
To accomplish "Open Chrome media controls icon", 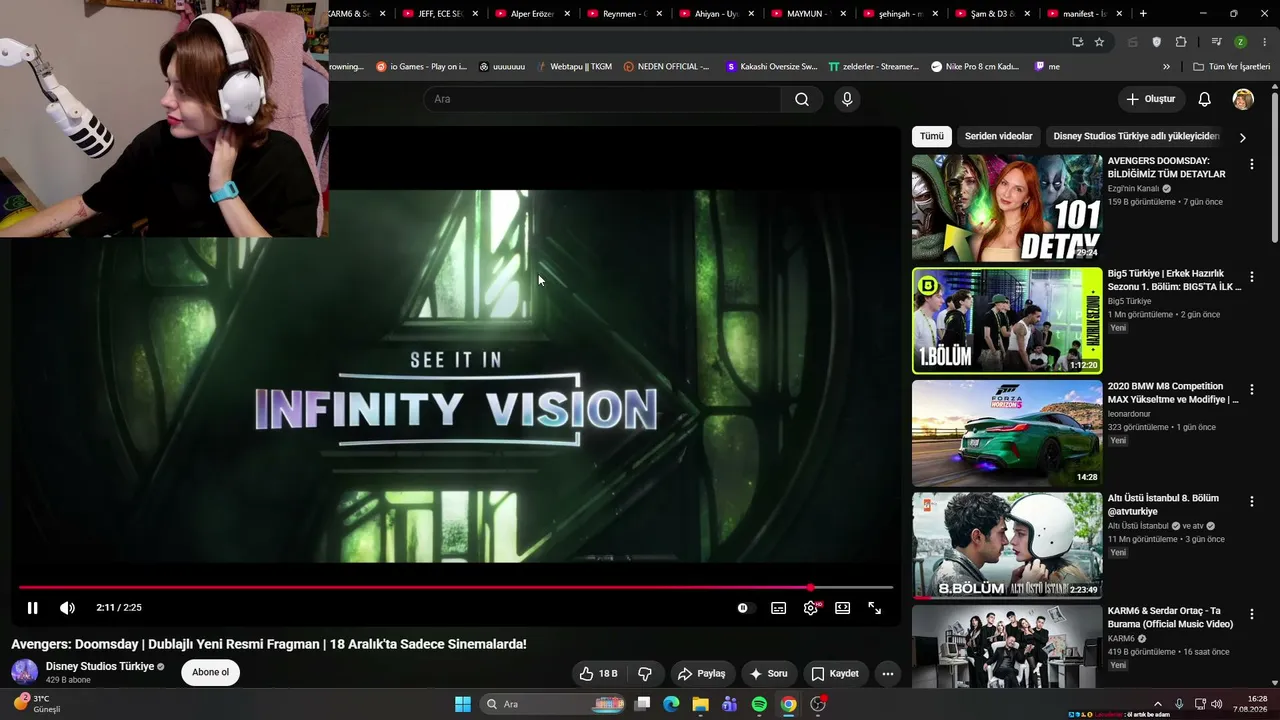I will point(1216,42).
